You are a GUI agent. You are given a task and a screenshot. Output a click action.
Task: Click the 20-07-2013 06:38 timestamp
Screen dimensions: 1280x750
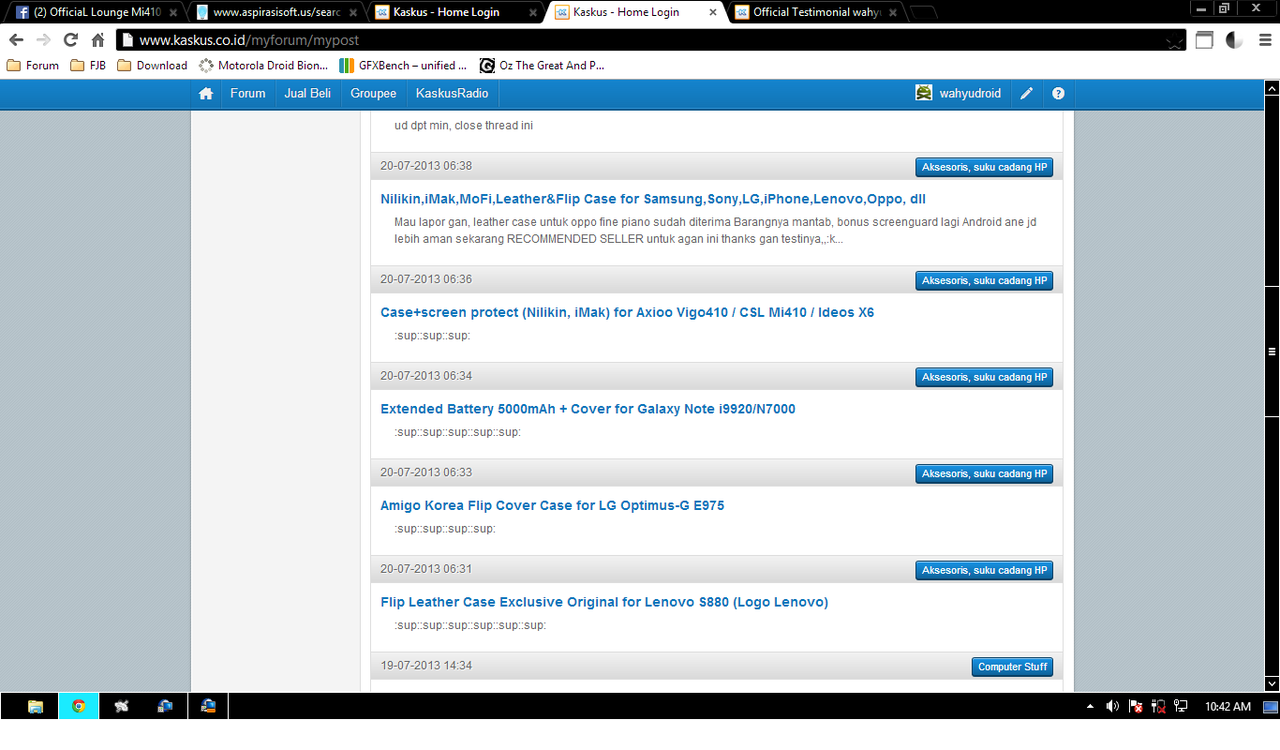point(426,166)
